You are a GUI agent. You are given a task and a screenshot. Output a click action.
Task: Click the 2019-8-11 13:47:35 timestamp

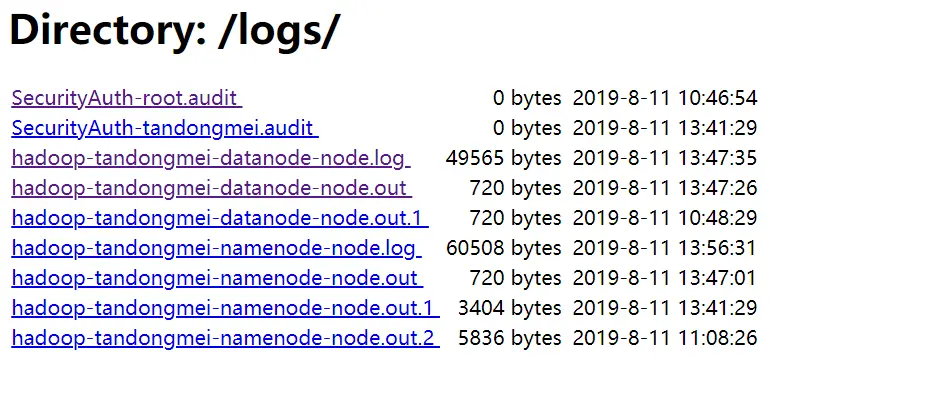click(665, 158)
